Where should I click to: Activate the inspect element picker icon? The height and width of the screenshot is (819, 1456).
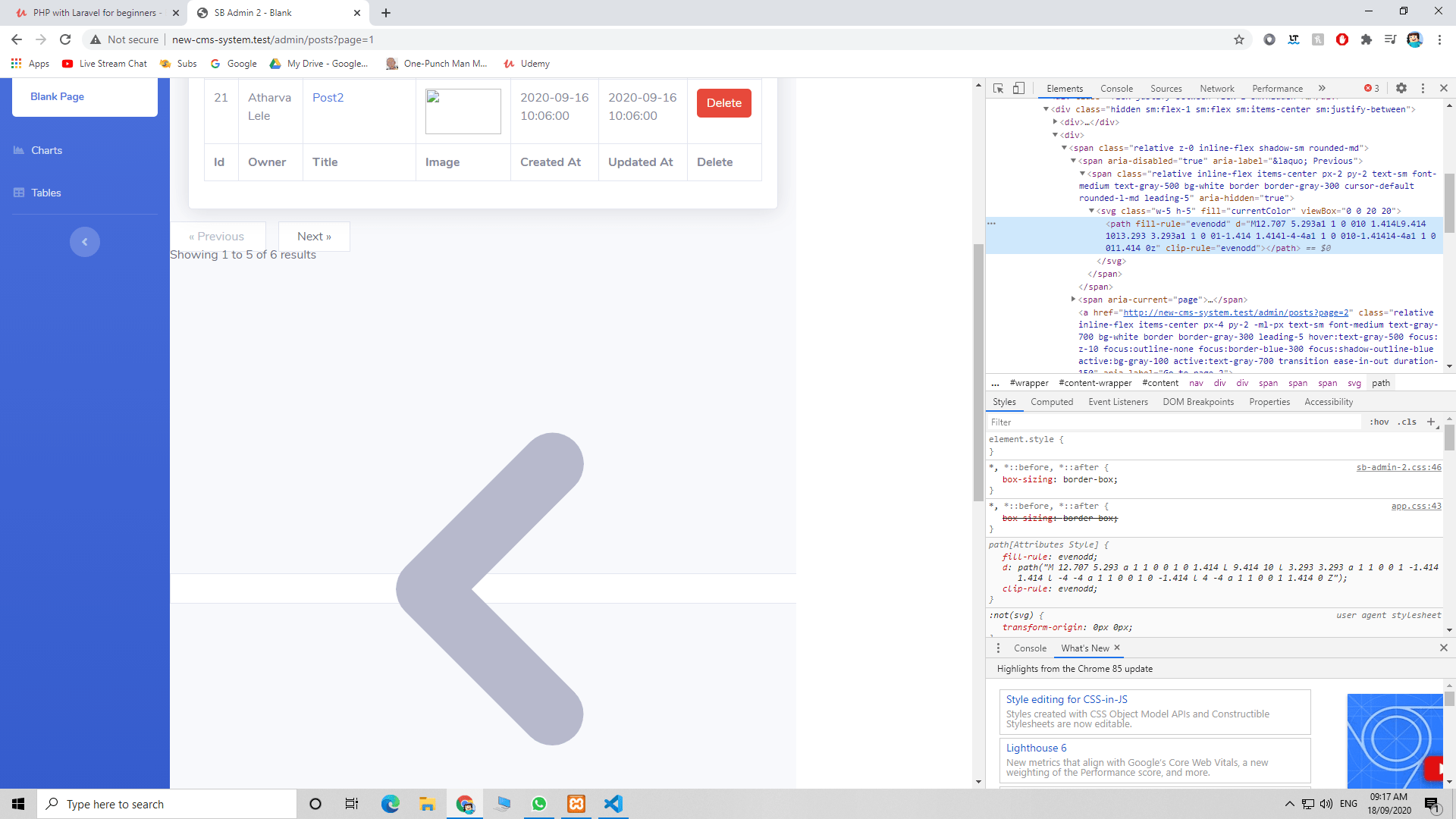[998, 88]
